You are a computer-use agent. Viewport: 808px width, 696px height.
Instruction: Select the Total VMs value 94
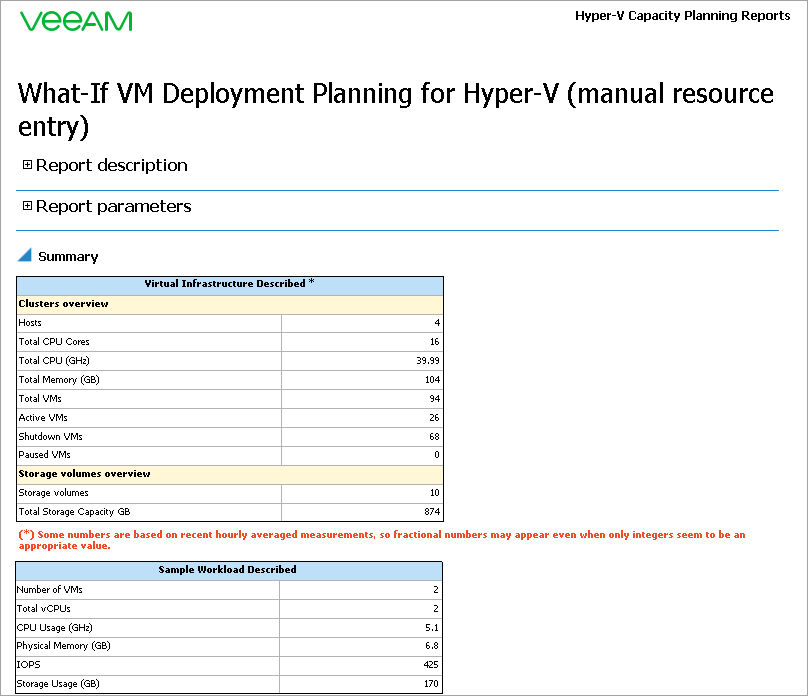coord(435,399)
